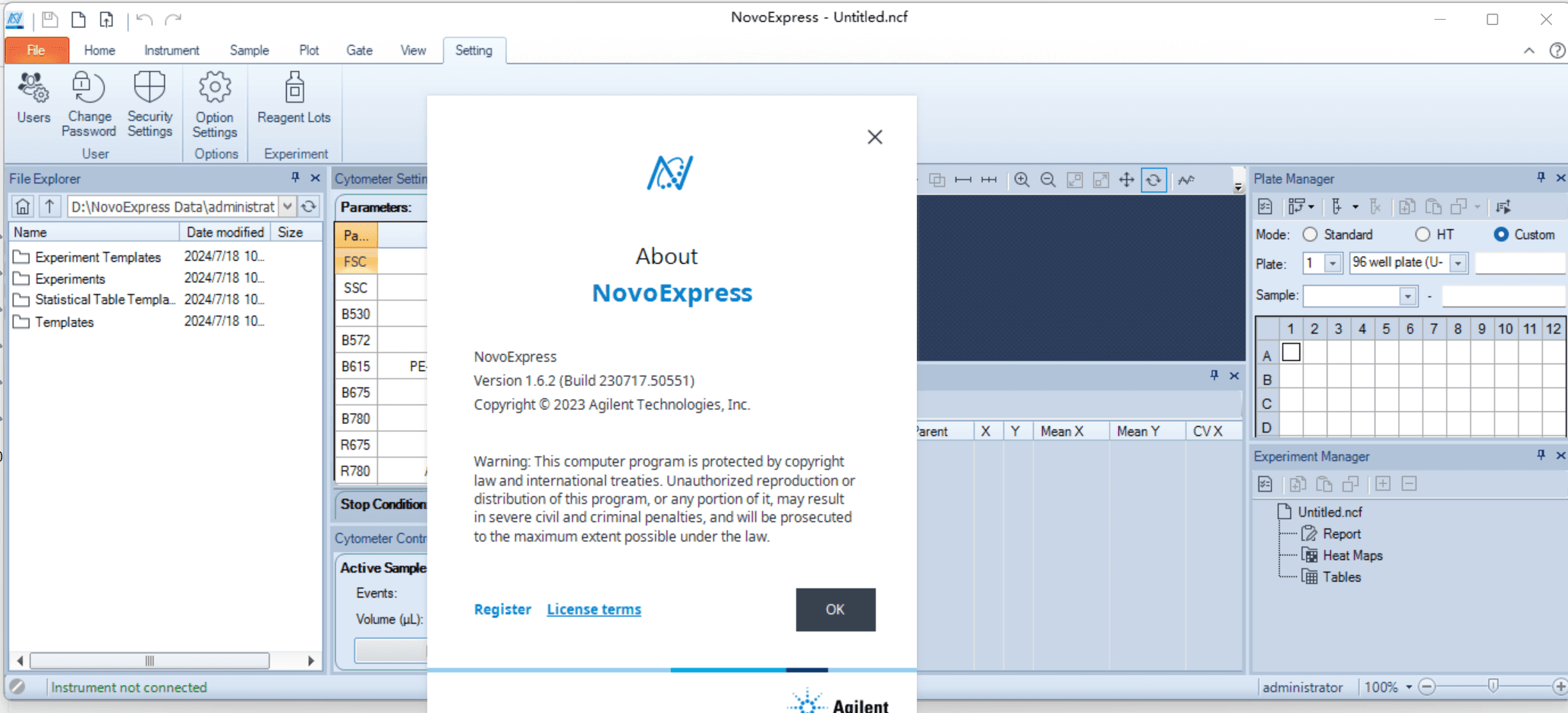Open Reagent Lots
This screenshot has width=1568, height=713.
tap(294, 99)
